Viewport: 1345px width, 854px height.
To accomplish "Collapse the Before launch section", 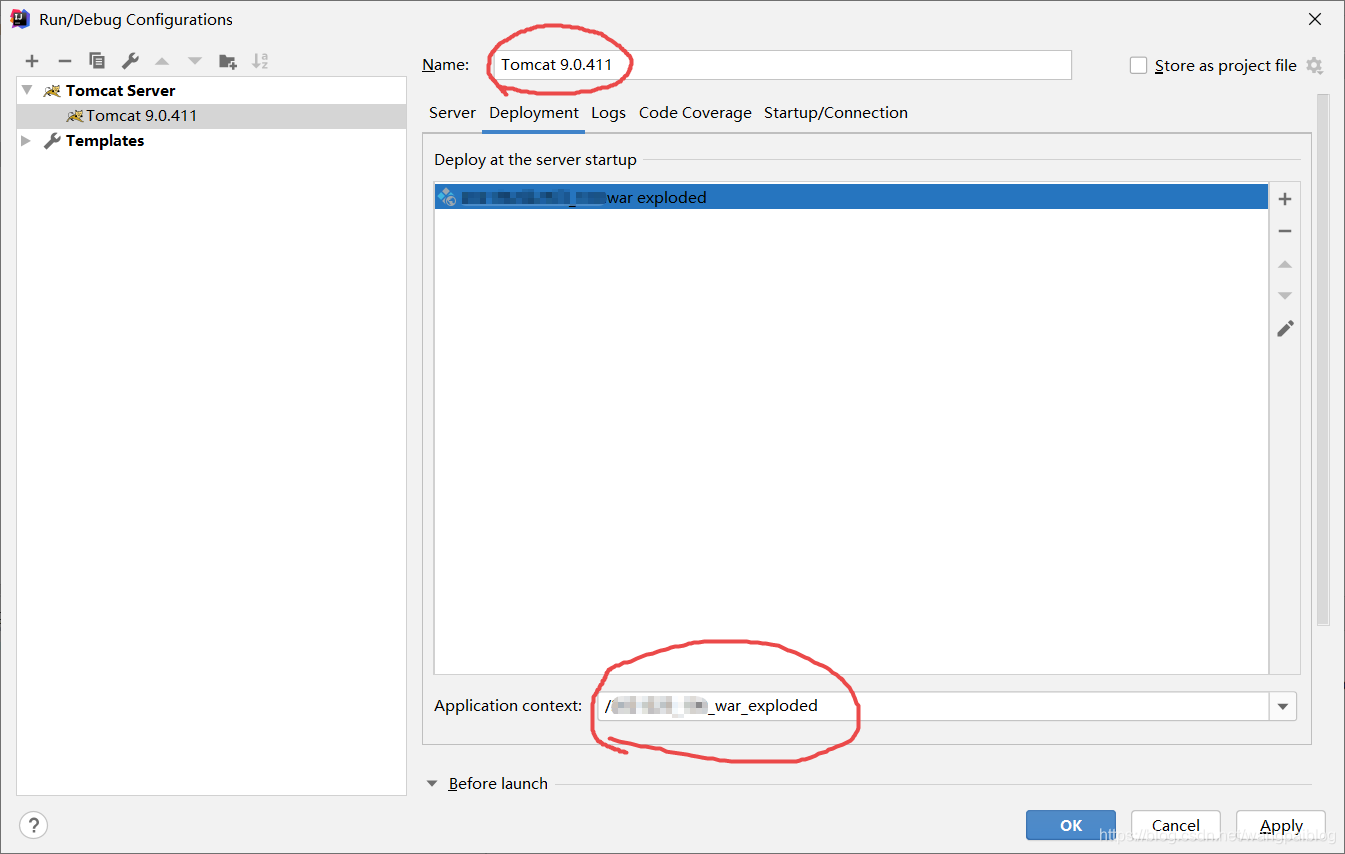I will click(433, 784).
